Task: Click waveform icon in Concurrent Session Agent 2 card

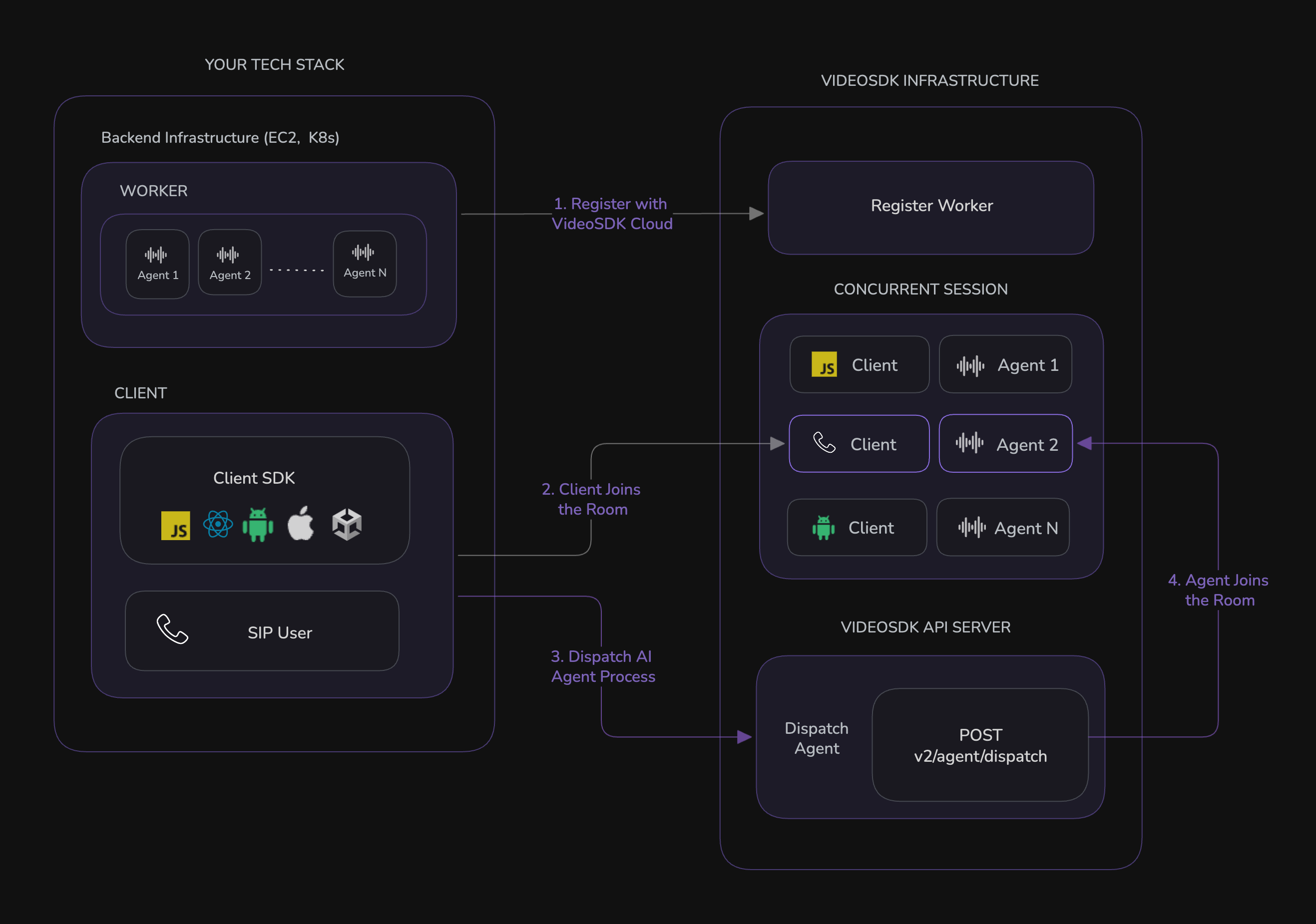Action: [969, 442]
